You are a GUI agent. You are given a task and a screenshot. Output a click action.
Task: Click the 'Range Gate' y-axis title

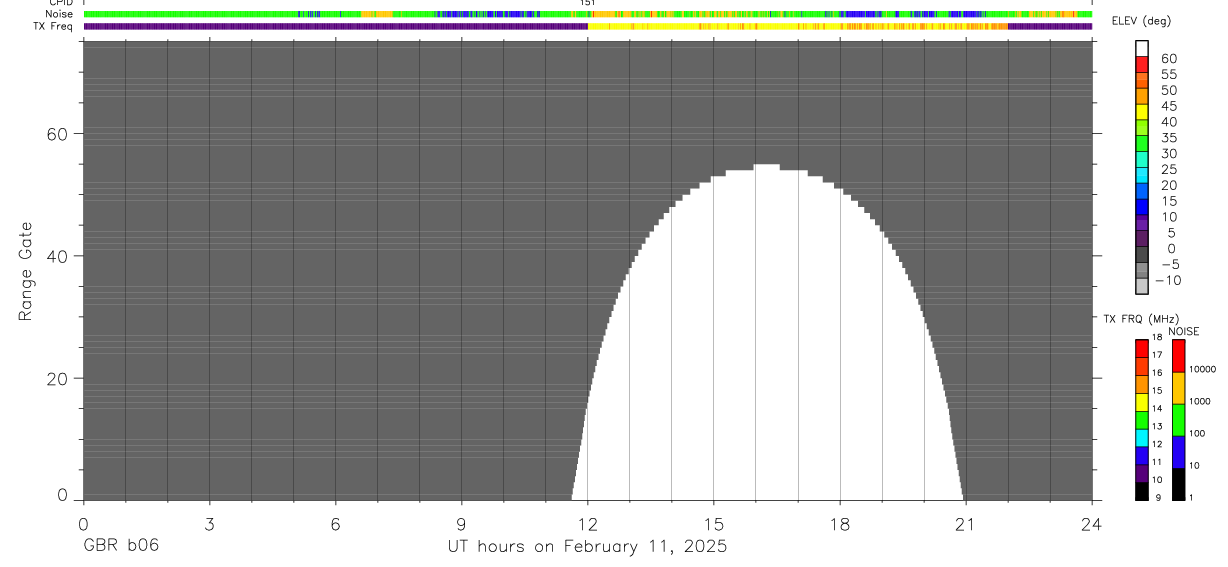coord(26,271)
